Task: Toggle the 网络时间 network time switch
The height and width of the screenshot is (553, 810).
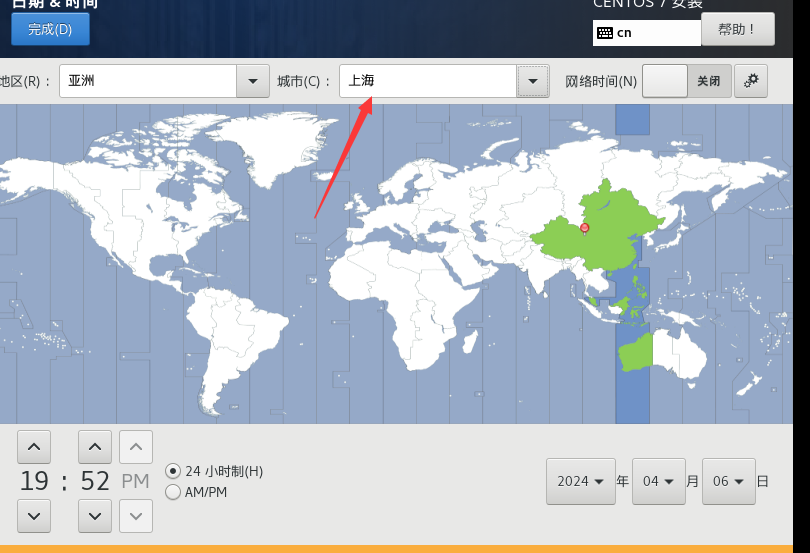Action: 687,81
